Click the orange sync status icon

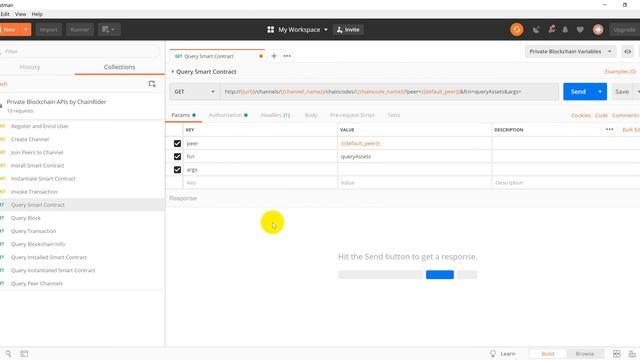click(x=516, y=29)
